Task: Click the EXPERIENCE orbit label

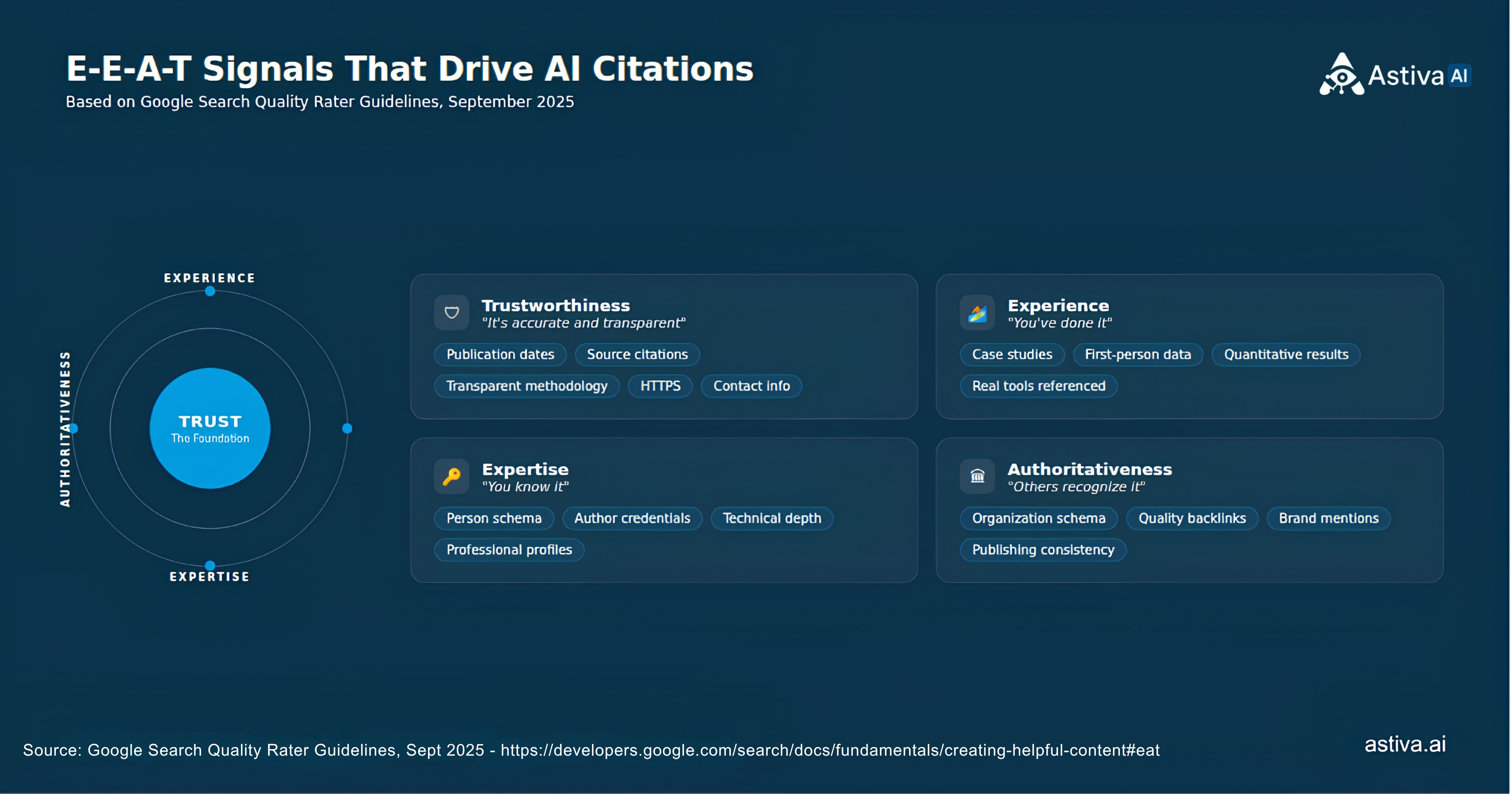Action: (210, 278)
